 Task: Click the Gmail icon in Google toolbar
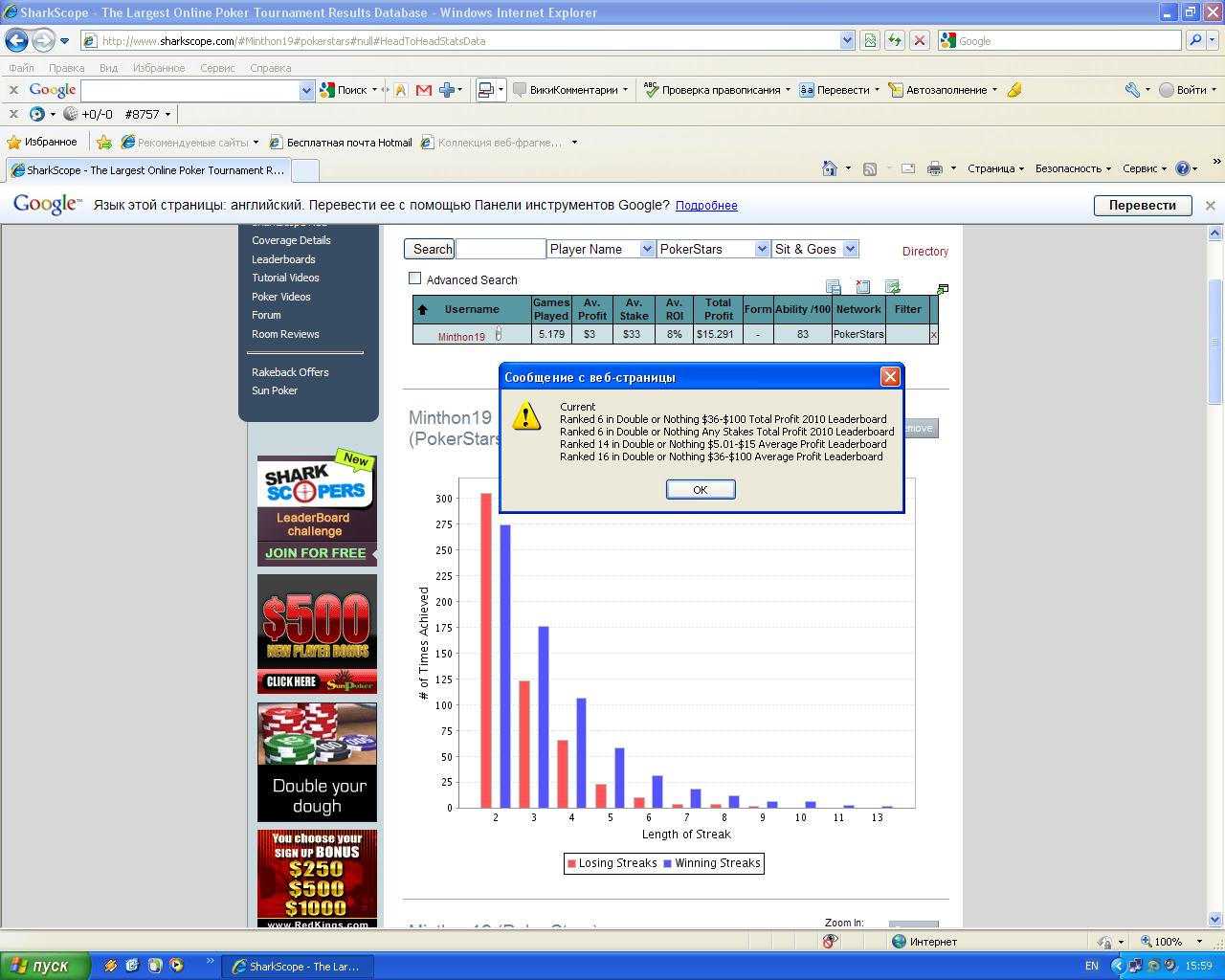click(423, 90)
